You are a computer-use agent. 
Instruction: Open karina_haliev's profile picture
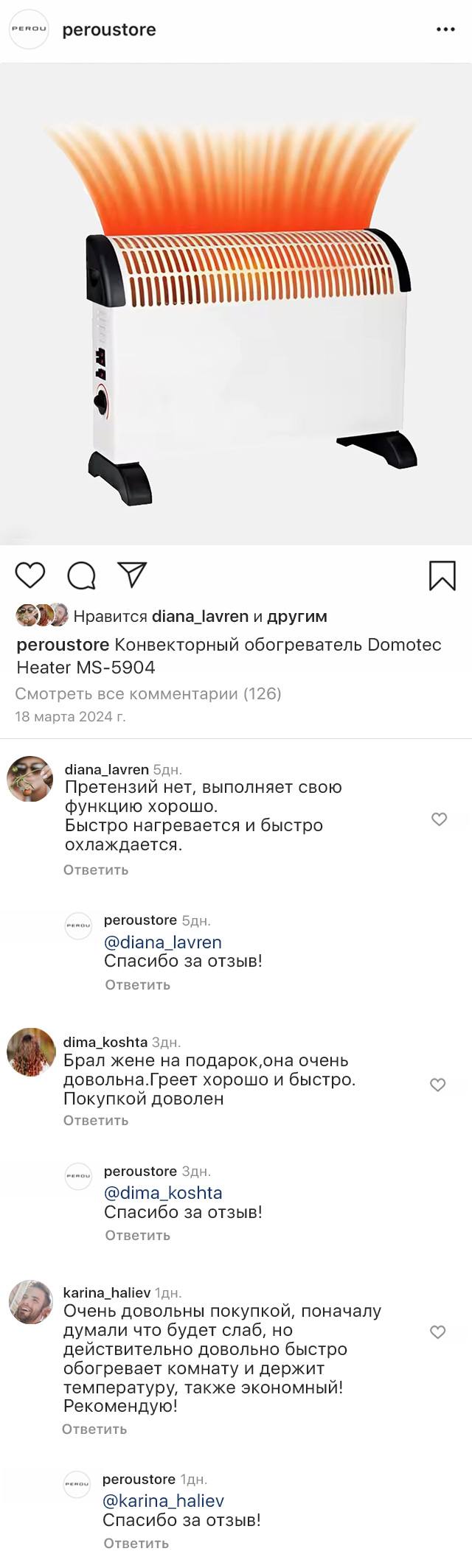click(x=31, y=1302)
